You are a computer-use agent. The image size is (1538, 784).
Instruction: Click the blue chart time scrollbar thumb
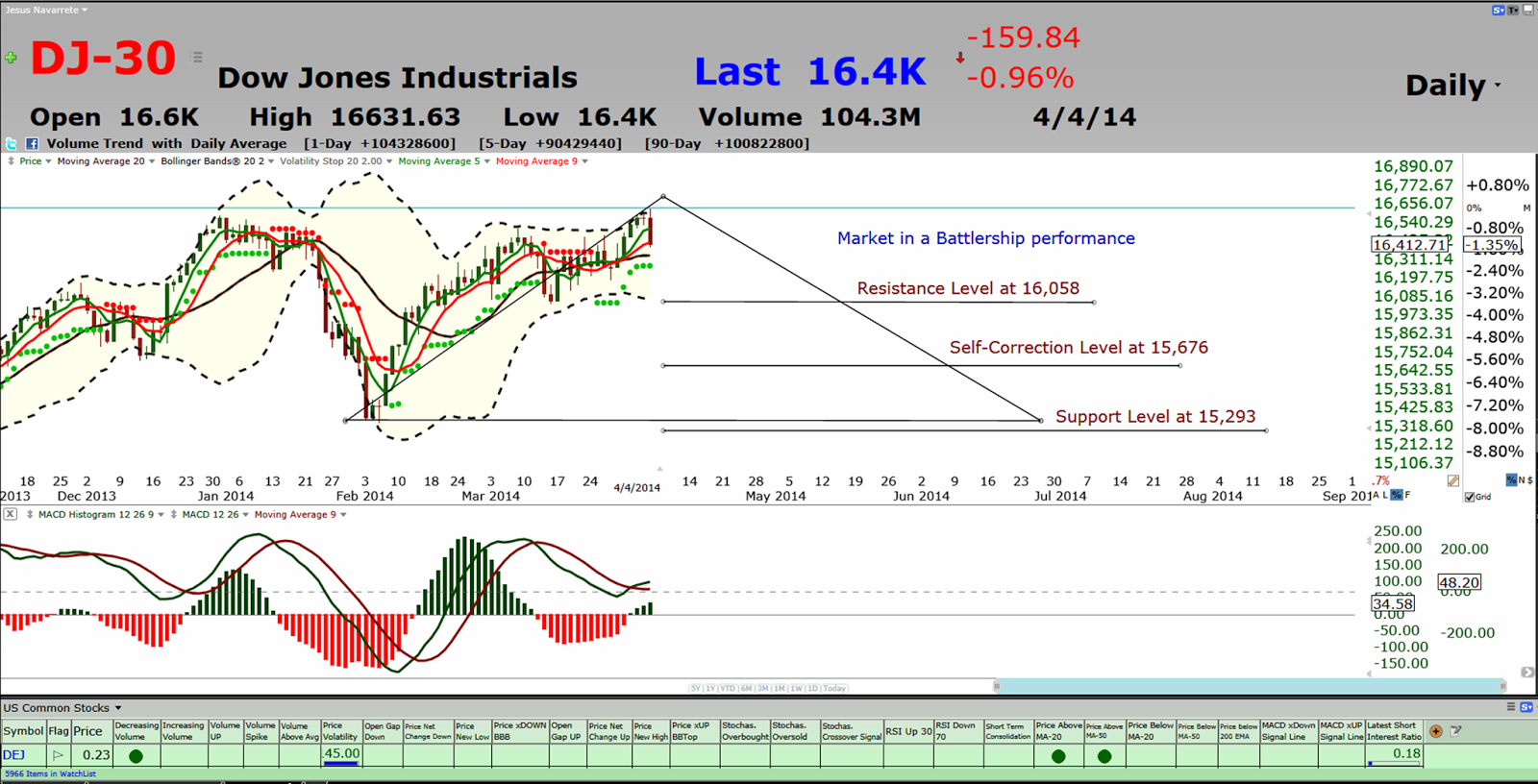[x=1250, y=686]
